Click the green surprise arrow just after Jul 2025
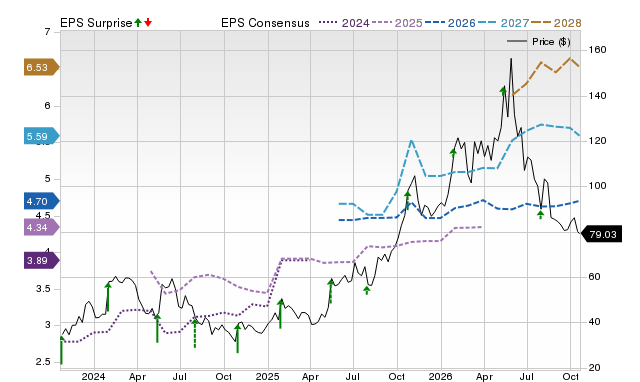 pos(367,290)
